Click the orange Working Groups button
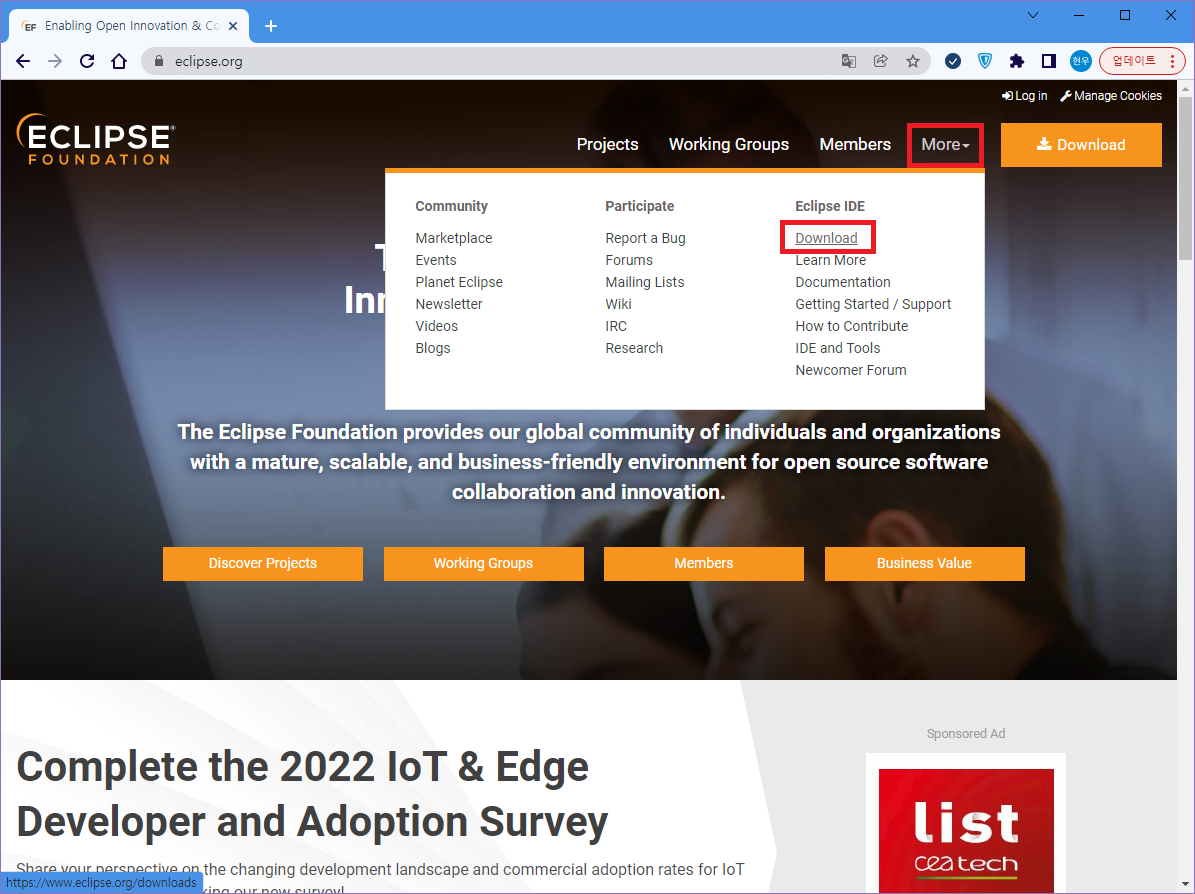Image resolution: width=1195 pixels, height=894 pixels. (x=483, y=563)
